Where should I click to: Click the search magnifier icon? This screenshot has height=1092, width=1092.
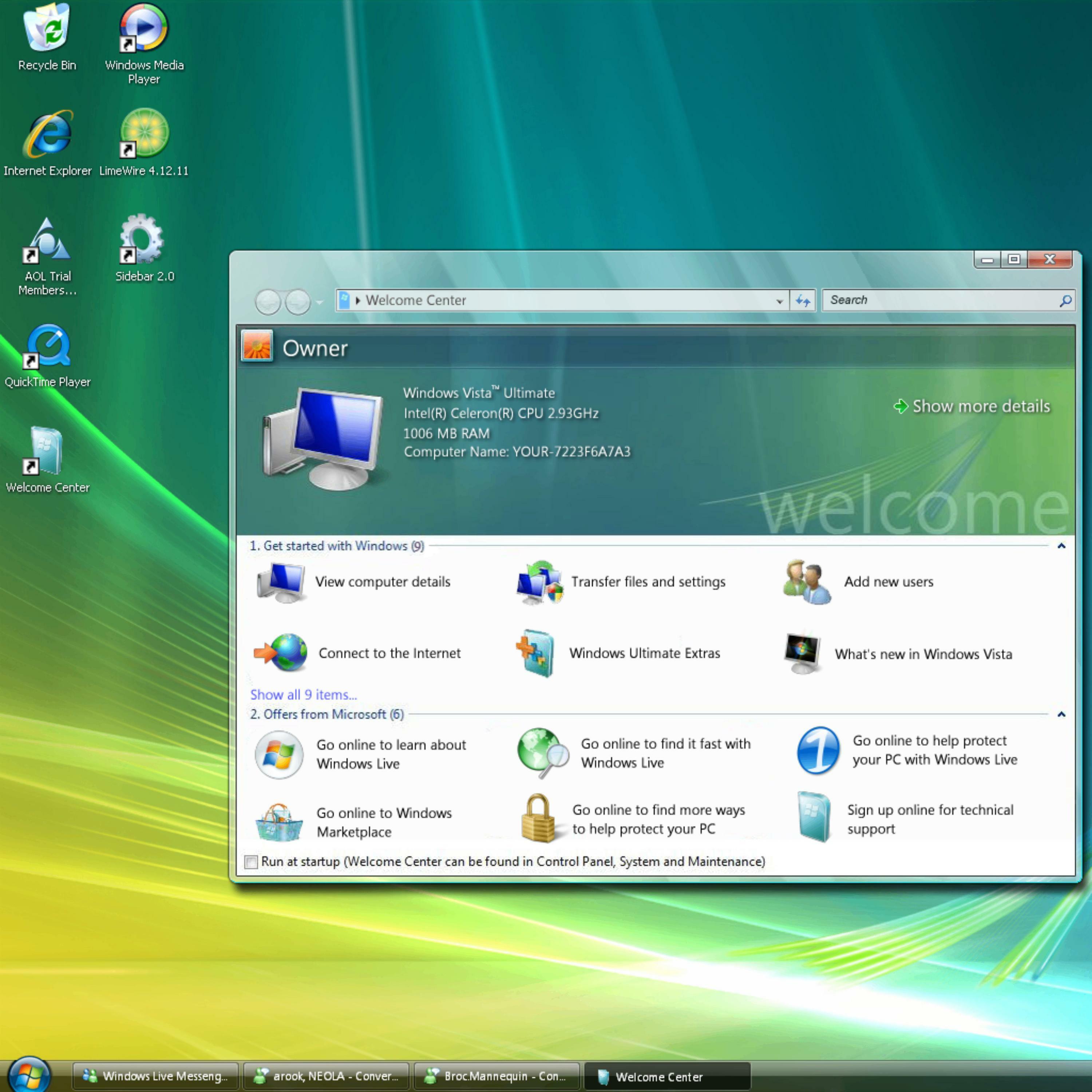[1065, 301]
